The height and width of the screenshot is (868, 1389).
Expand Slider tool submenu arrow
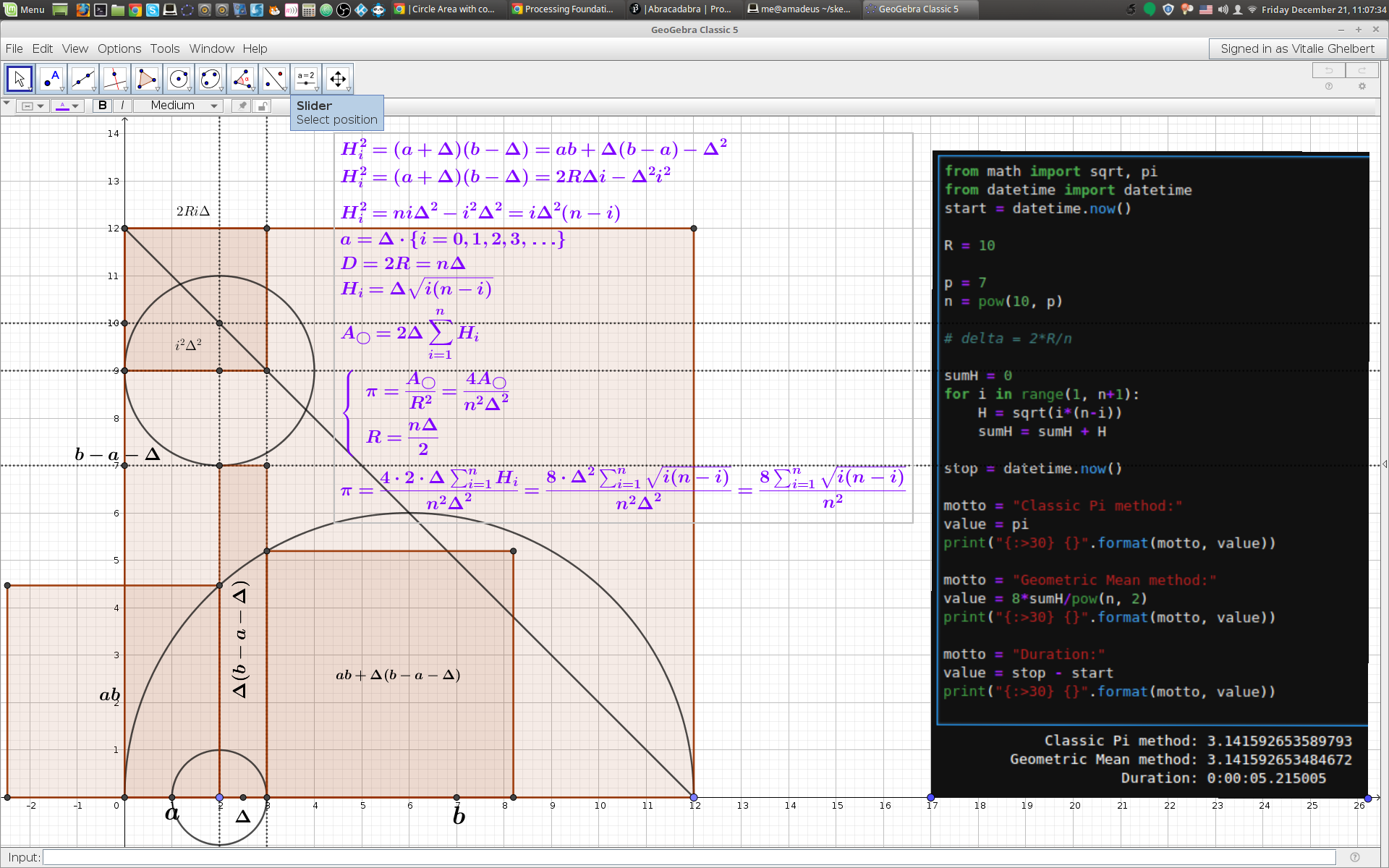(x=317, y=90)
